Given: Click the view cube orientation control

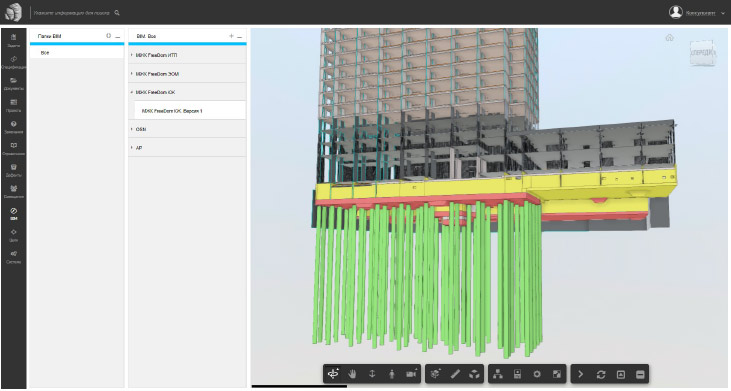Looking at the screenshot, I should [702, 53].
